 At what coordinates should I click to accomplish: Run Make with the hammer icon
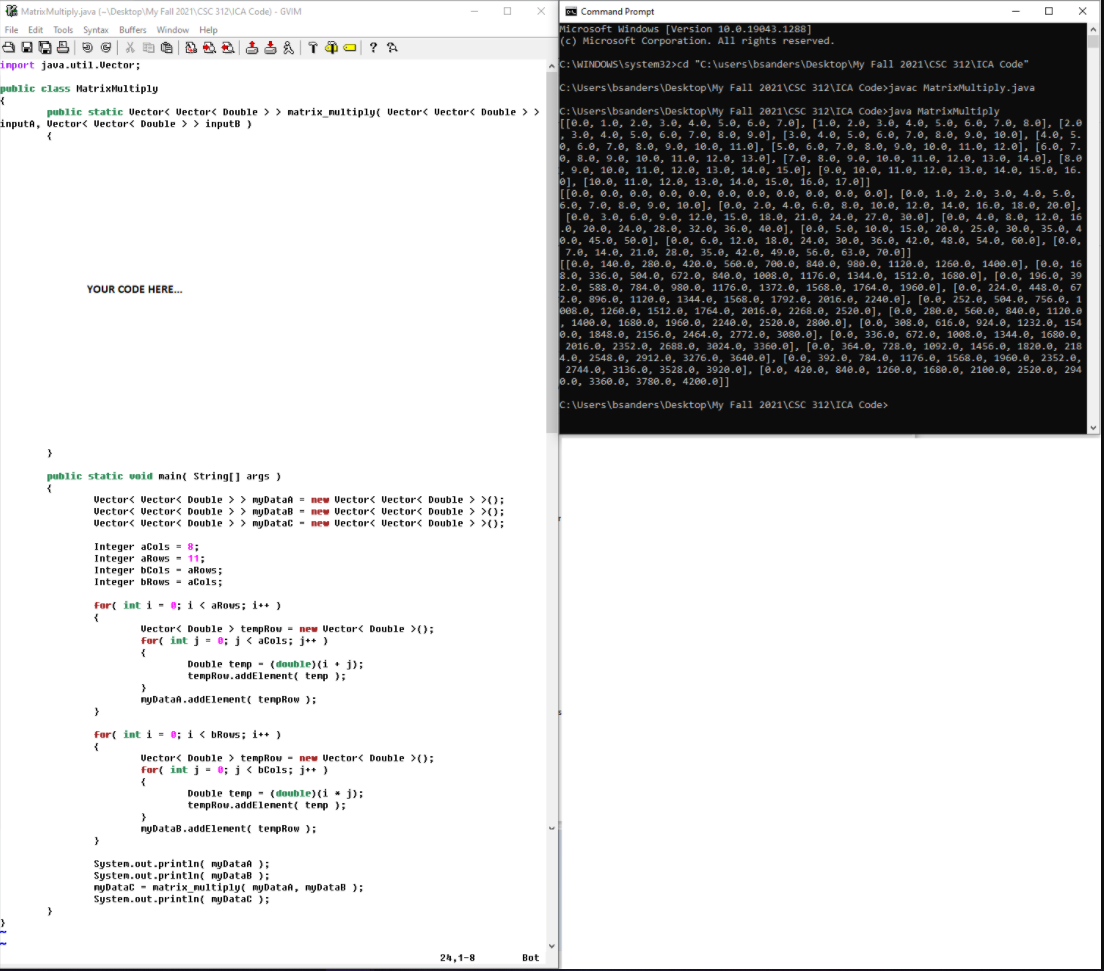pos(314,47)
